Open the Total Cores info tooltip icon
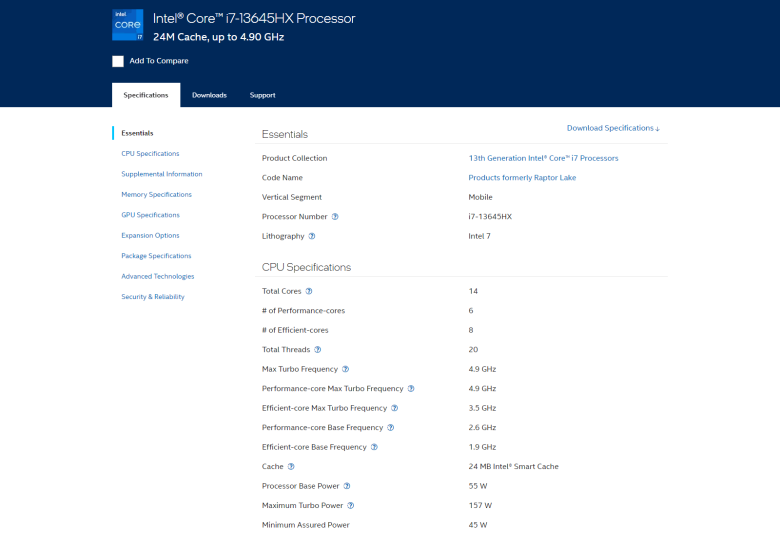 coord(309,291)
